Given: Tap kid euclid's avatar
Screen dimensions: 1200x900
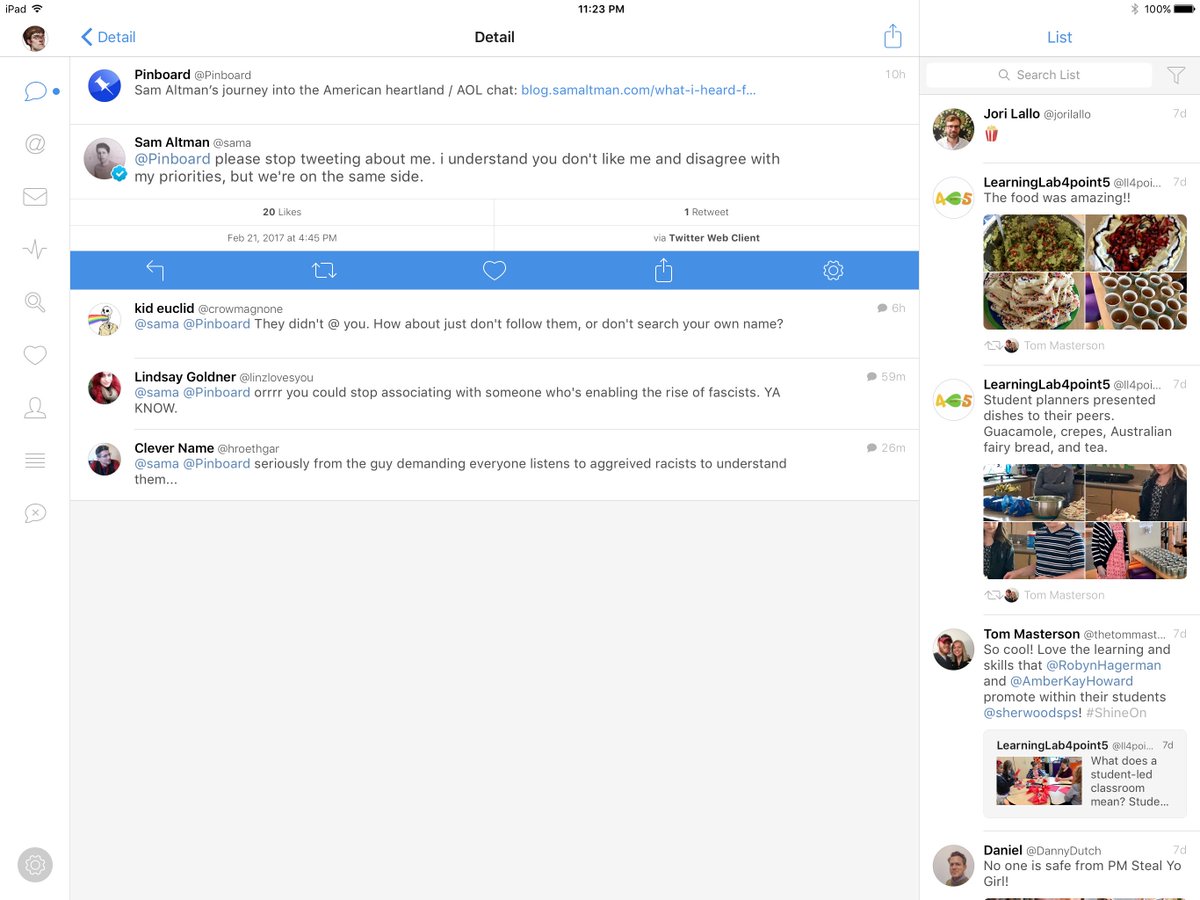Looking at the screenshot, I should (104, 318).
